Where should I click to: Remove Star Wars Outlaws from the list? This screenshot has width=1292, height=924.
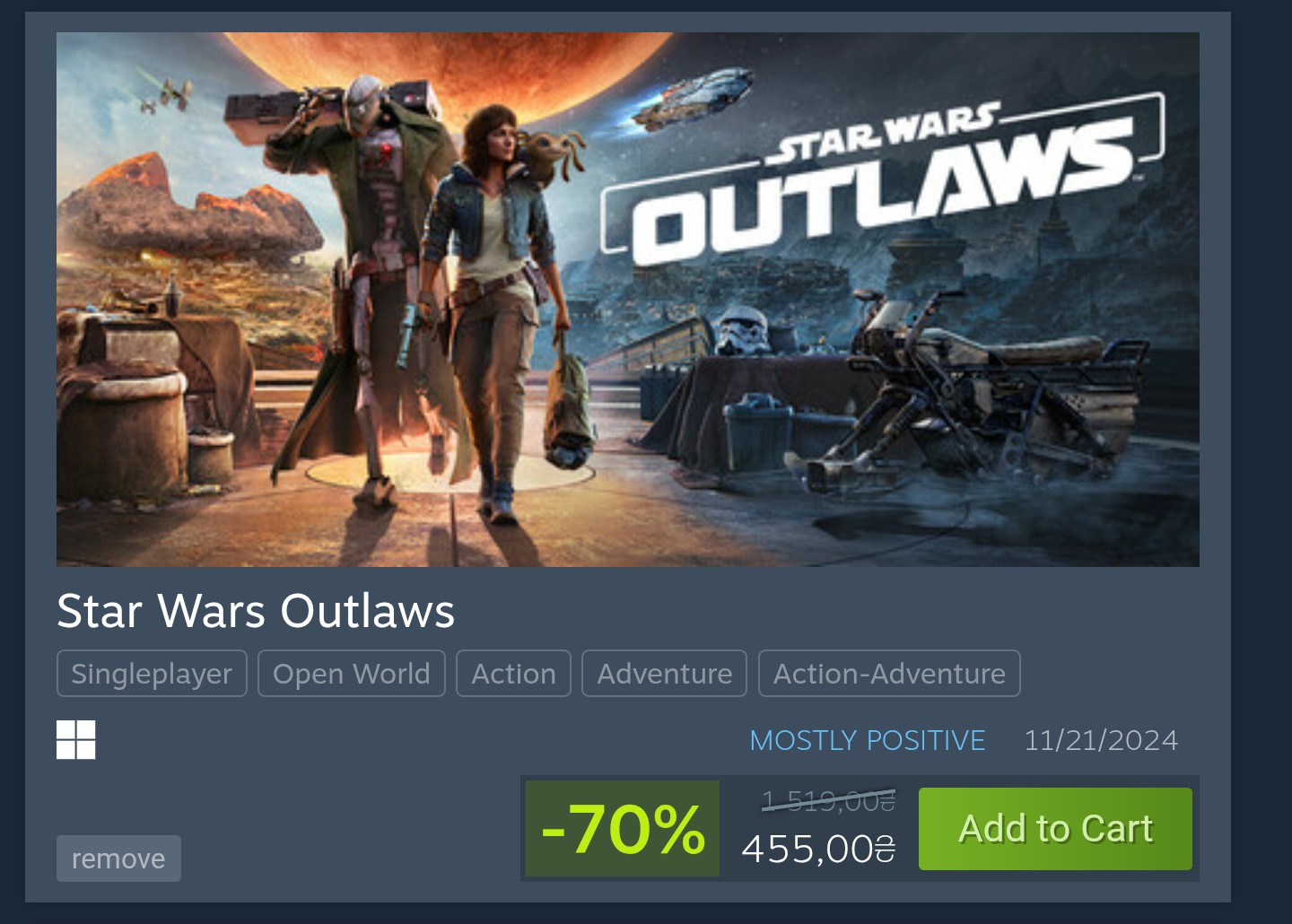click(118, 859)
